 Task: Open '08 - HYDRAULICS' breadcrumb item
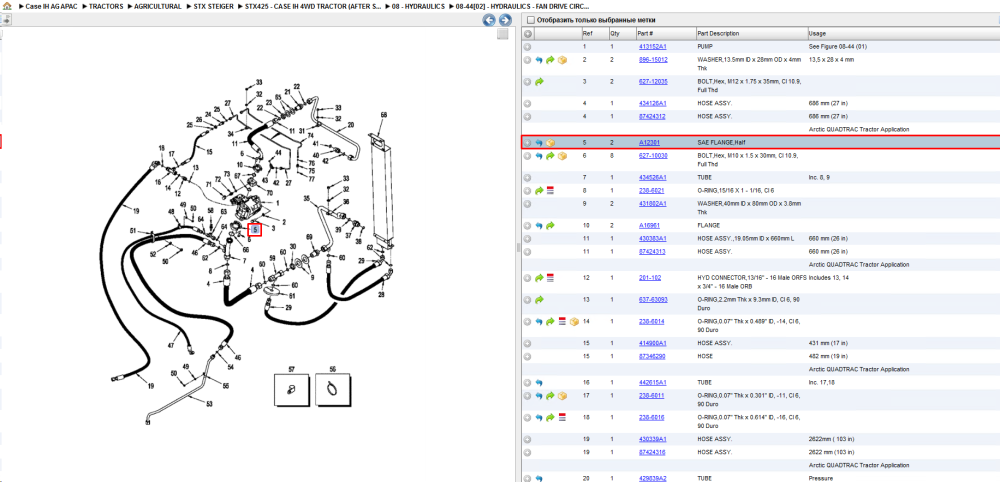pos(420,6)
